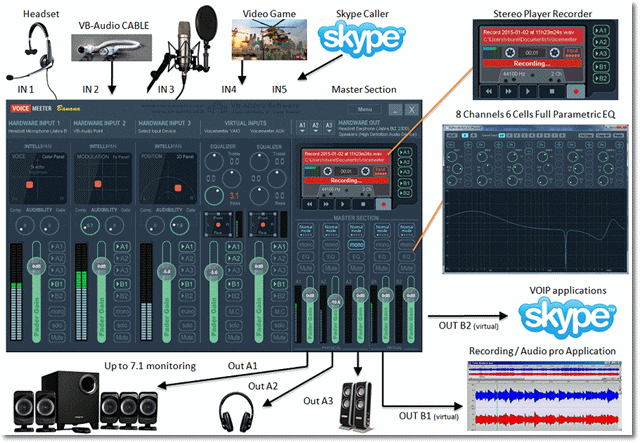
Task: Click solo on Voicemeeter AUX strip
Action: click(279, 325)
